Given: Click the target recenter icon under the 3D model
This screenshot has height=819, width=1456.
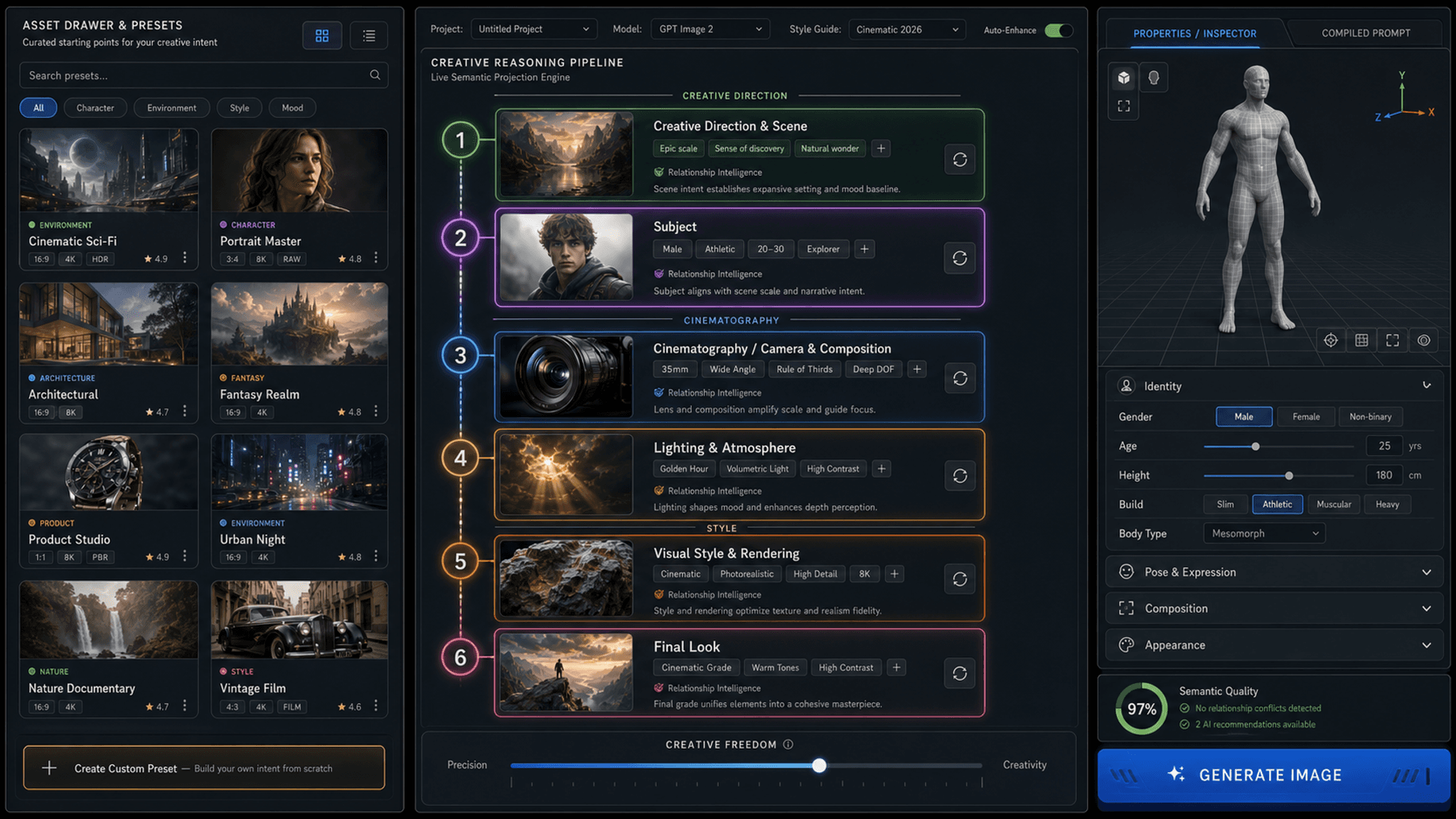Looking at the screenshot, I should click(1331, 341).
